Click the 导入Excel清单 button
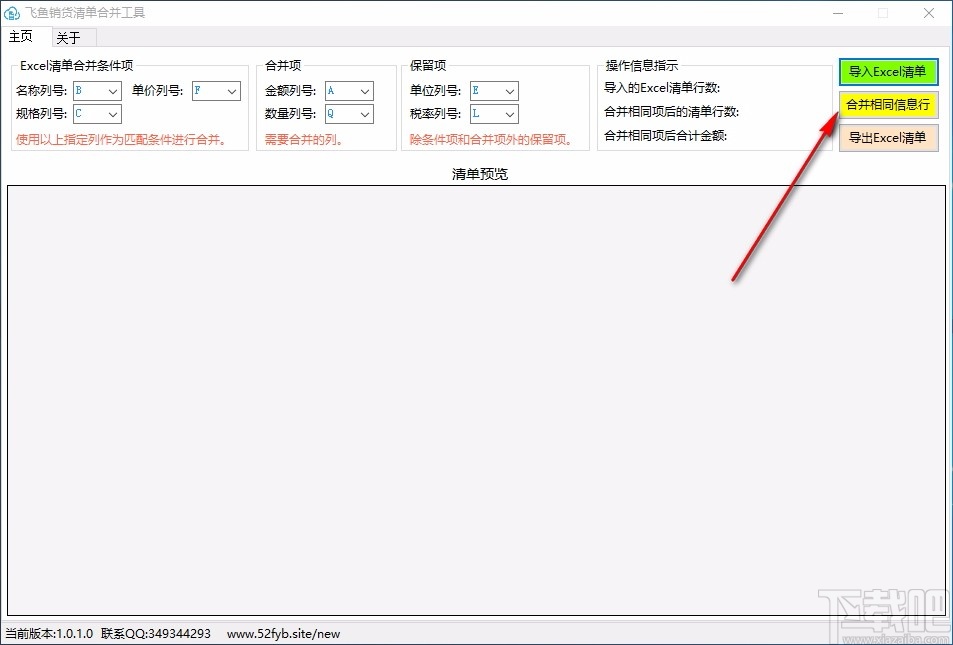The height and width of the screenshot is (645, 953). pyautogui.click(x=888, y=71)
